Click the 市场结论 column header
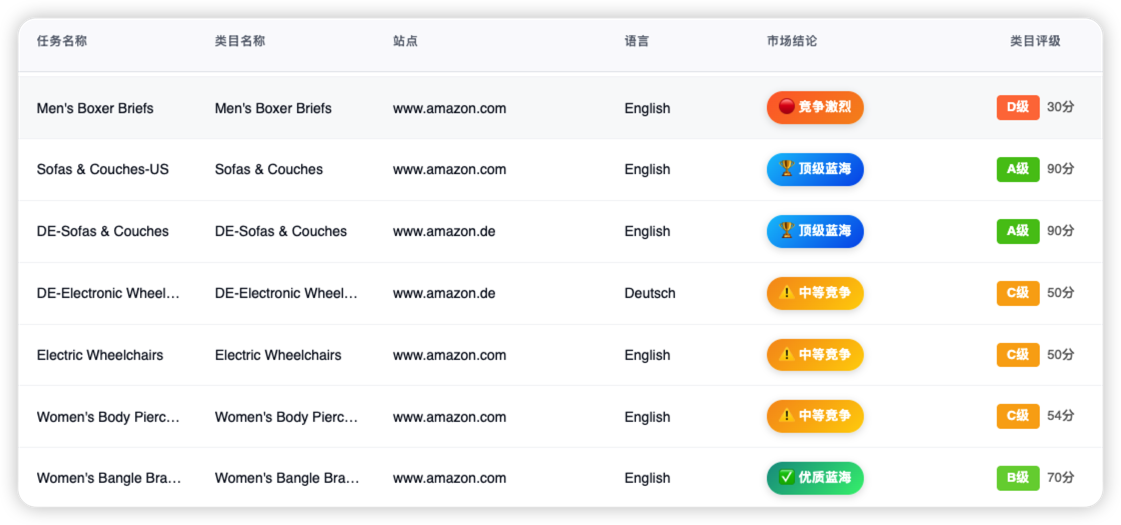Viewport: 1121px width, 525px height. 792,41
